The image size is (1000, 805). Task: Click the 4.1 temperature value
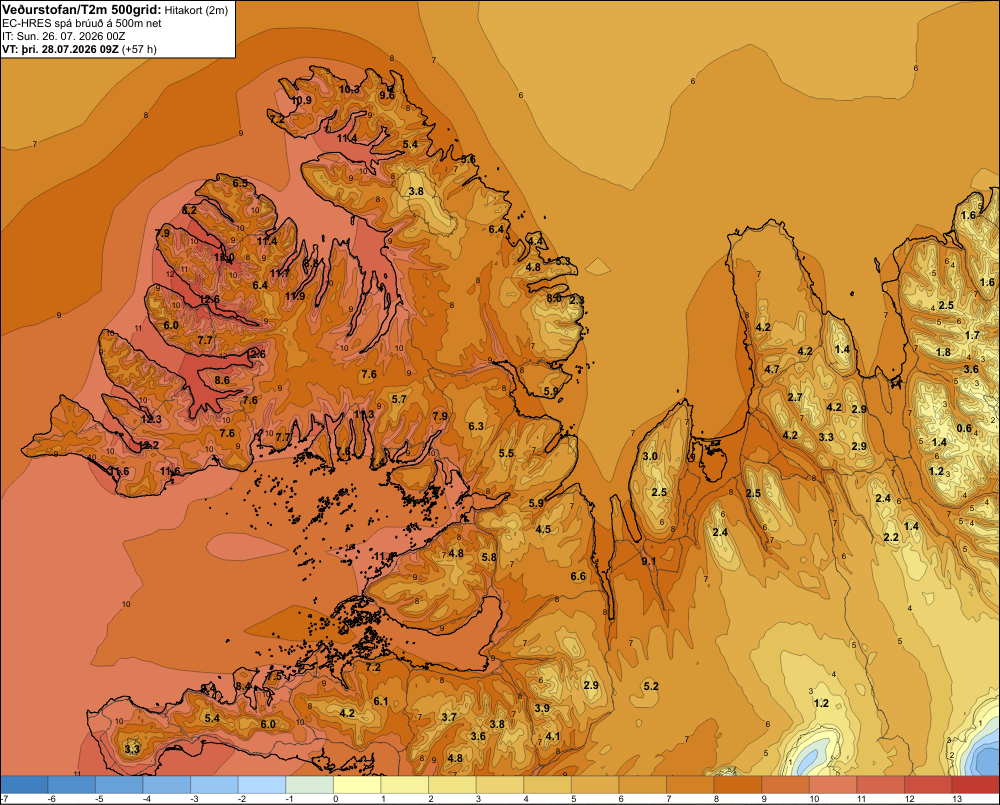(x=553, y=736)
